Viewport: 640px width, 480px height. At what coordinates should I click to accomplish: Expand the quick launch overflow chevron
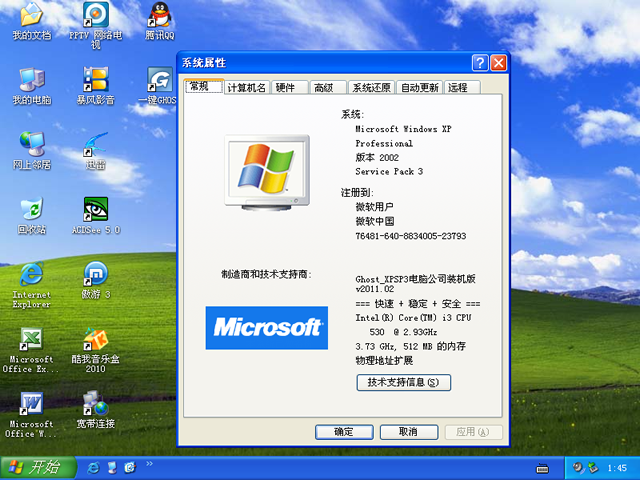click(149, 463)
